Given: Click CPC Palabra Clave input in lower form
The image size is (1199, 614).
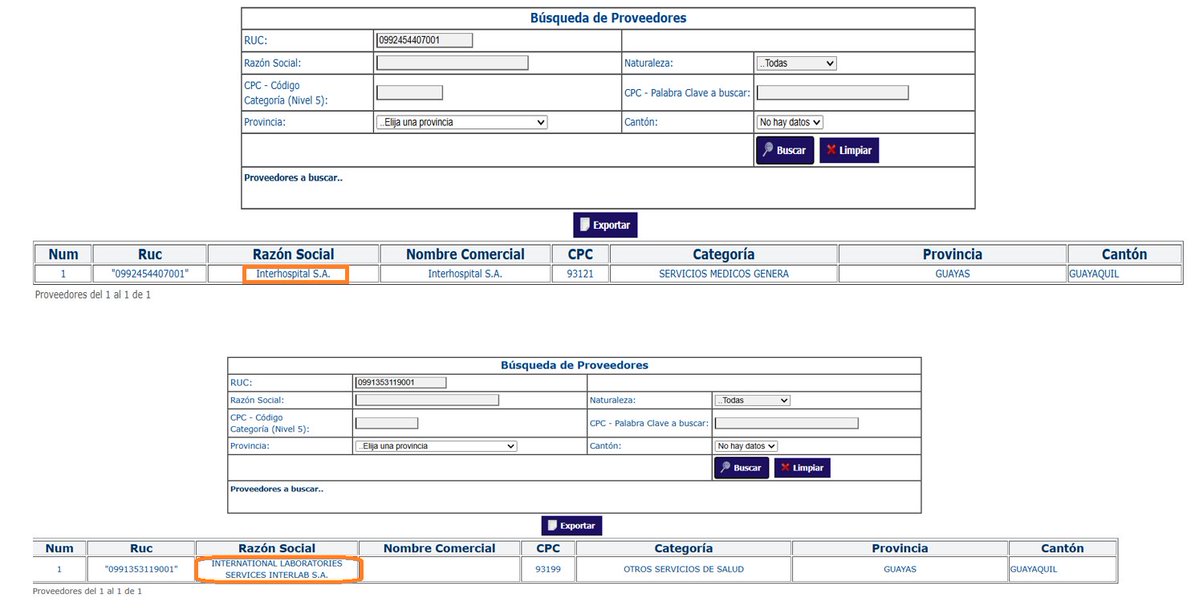Looking at the screenshot, I should point(786,423).
